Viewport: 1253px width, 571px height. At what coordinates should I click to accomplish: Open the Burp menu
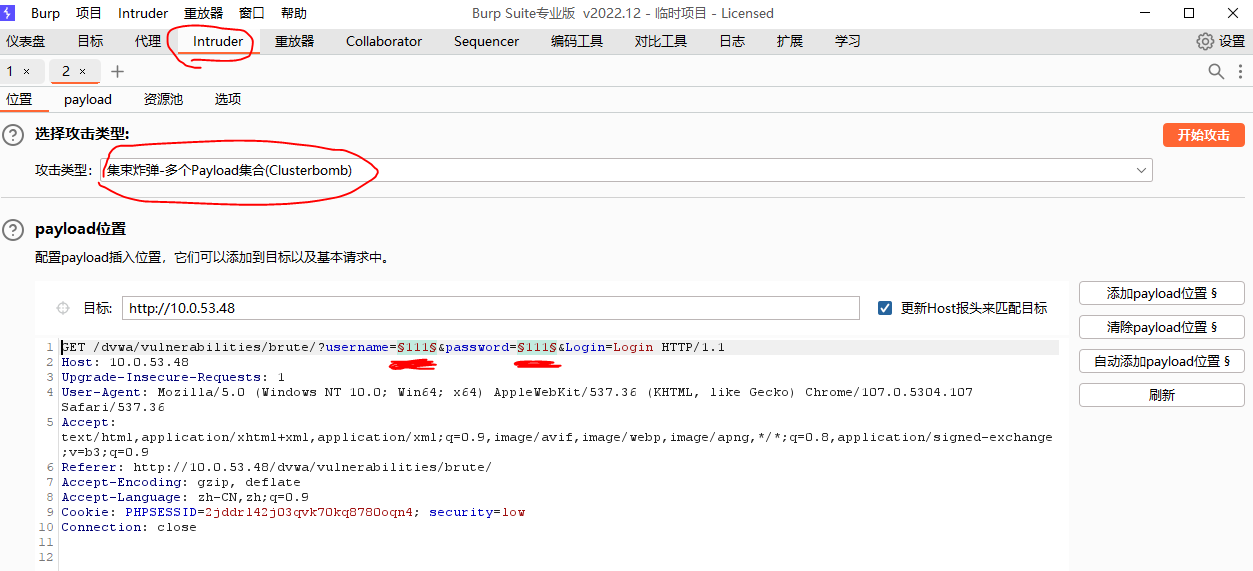coord(45,13)
